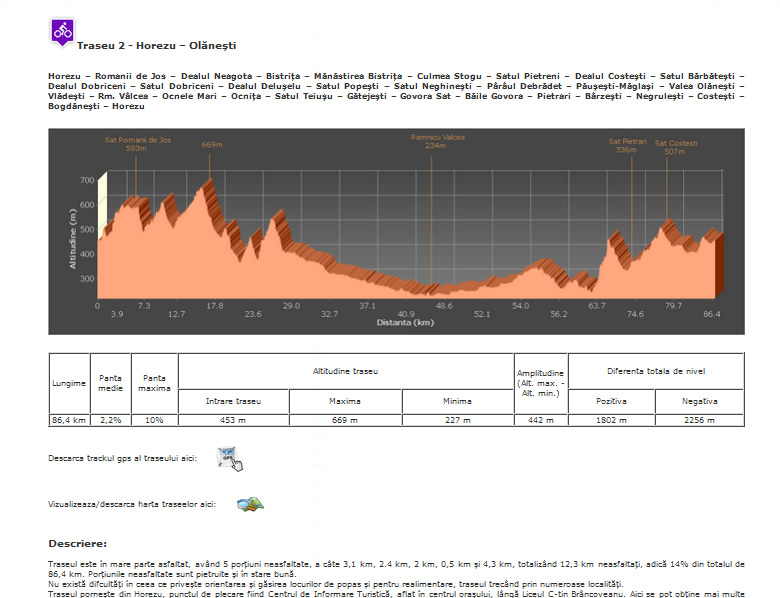Download the GPS track via GPS icon
This screenshot has height=598, width=780.
(231, 458)
